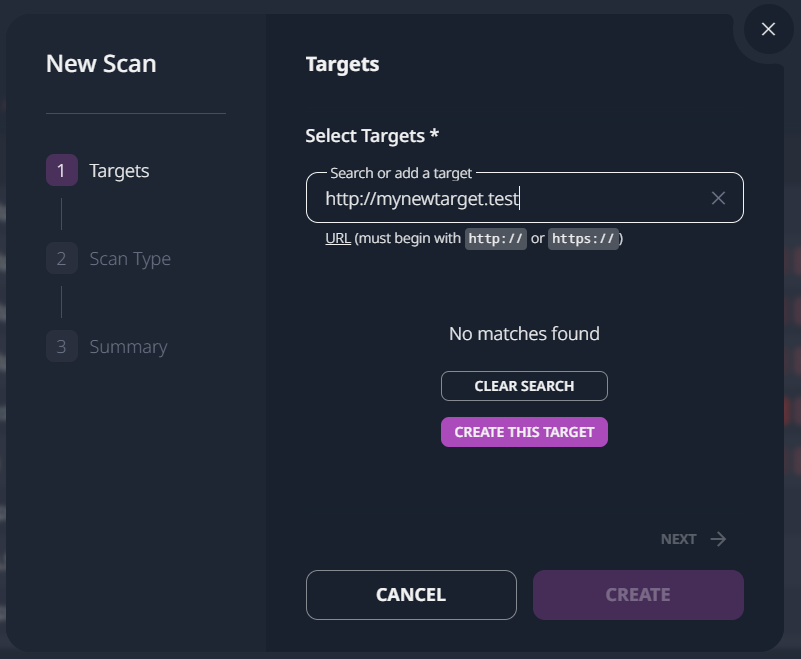This screenshot has width=801, height=659.
Task: Click the 'No matches found' message area
Action: click(x=524, y=333)
